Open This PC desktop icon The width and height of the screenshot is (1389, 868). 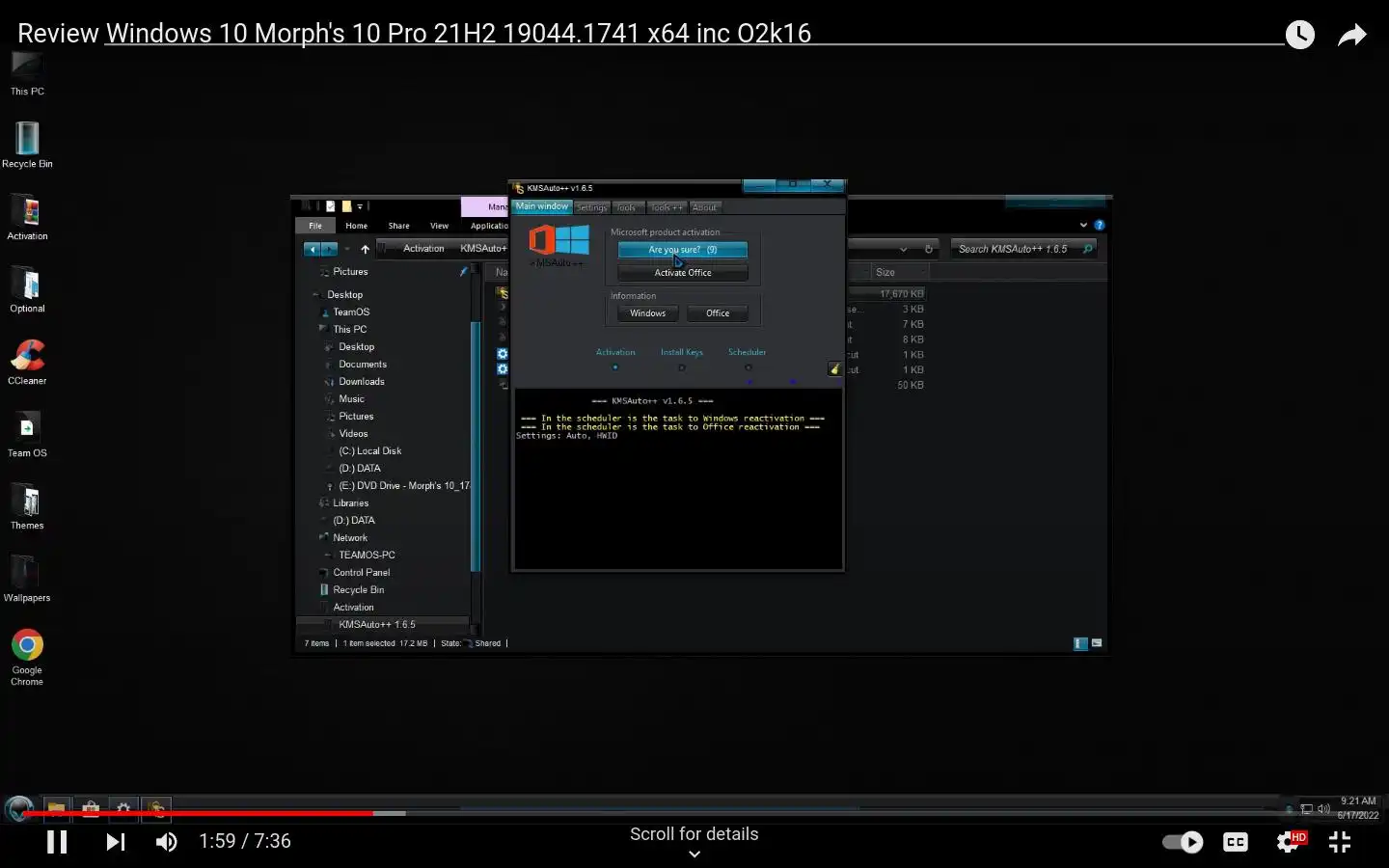27,73
